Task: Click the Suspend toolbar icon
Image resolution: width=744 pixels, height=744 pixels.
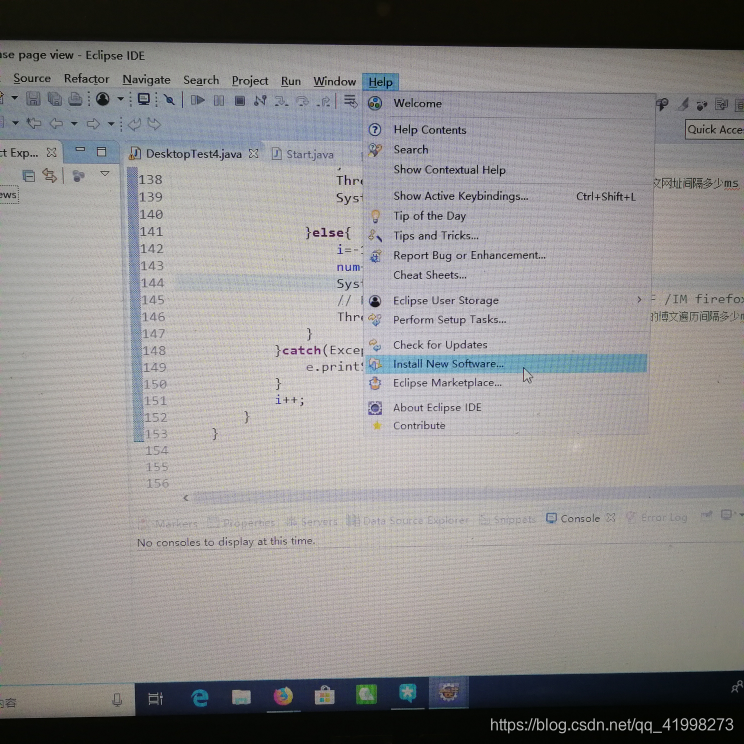Action: click(219, 100)
